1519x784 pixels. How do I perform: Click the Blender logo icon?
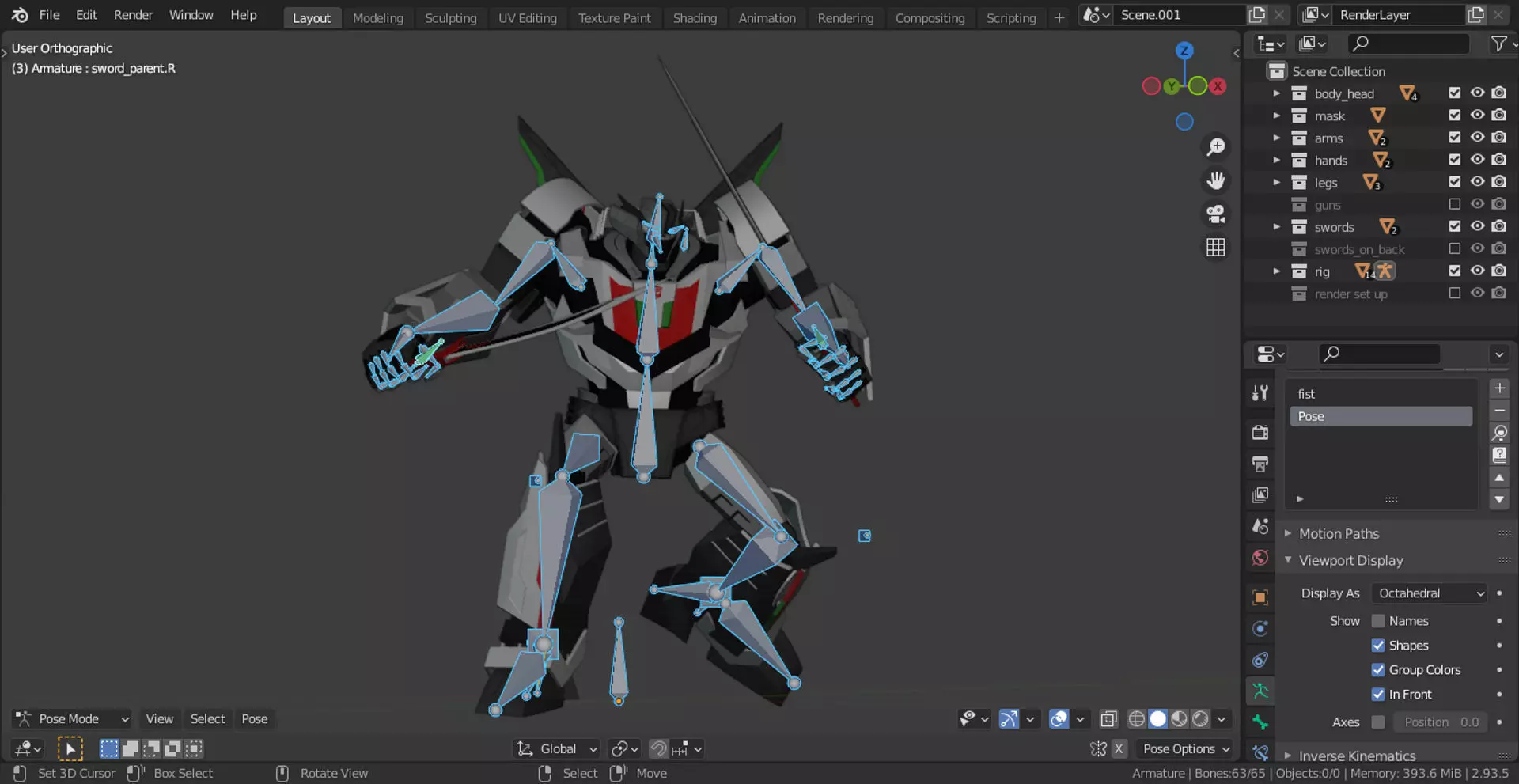point(20,15)
